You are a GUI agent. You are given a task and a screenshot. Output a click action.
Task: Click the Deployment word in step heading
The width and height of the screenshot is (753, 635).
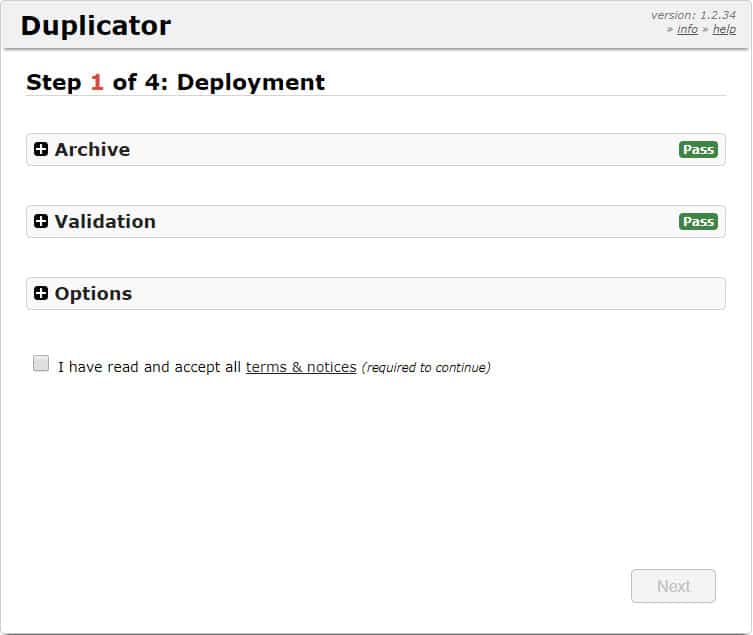click(x=251, y=83)
